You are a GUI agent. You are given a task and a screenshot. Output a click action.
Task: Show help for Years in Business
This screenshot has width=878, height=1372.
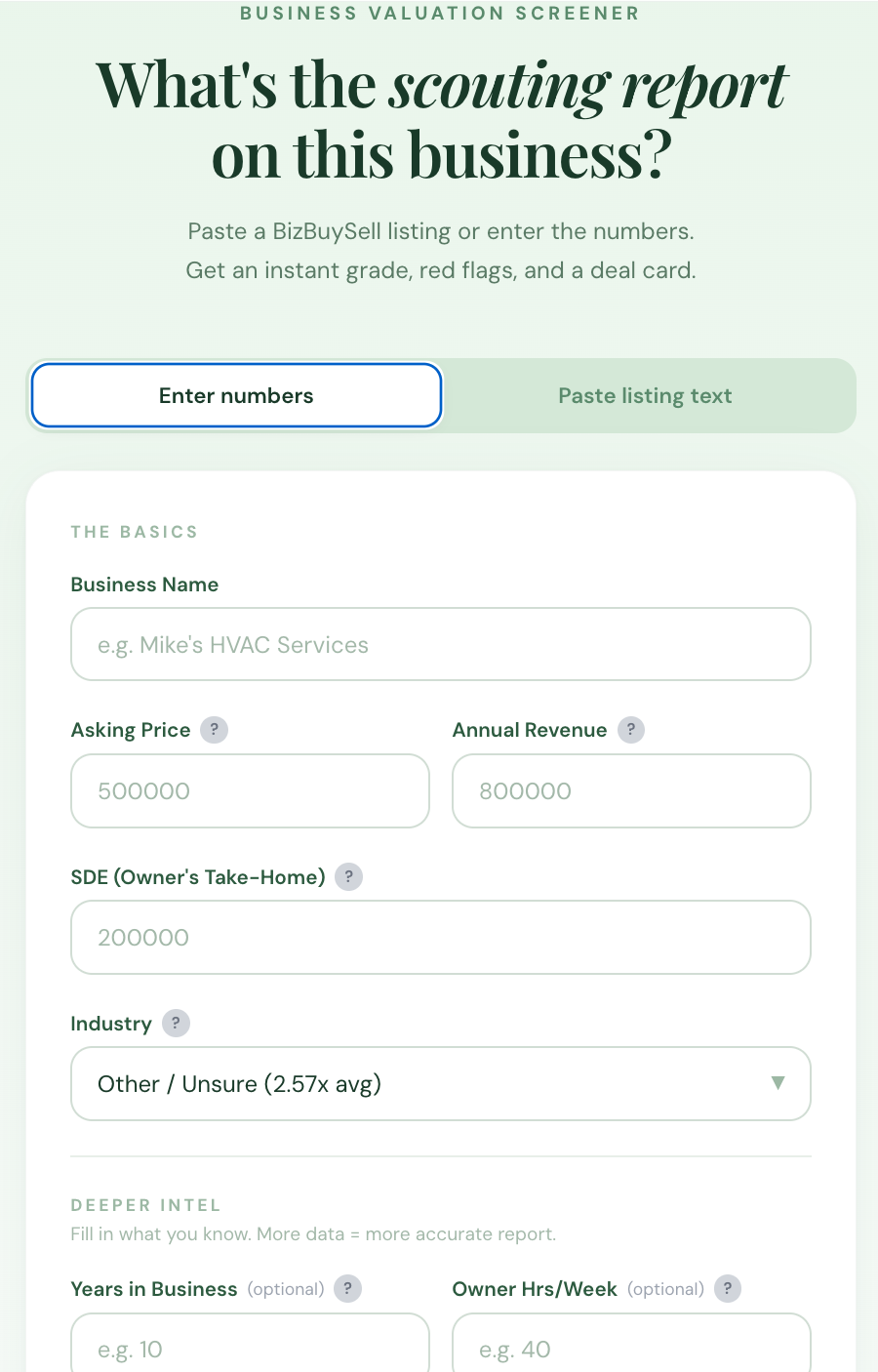pos(347,1289)
